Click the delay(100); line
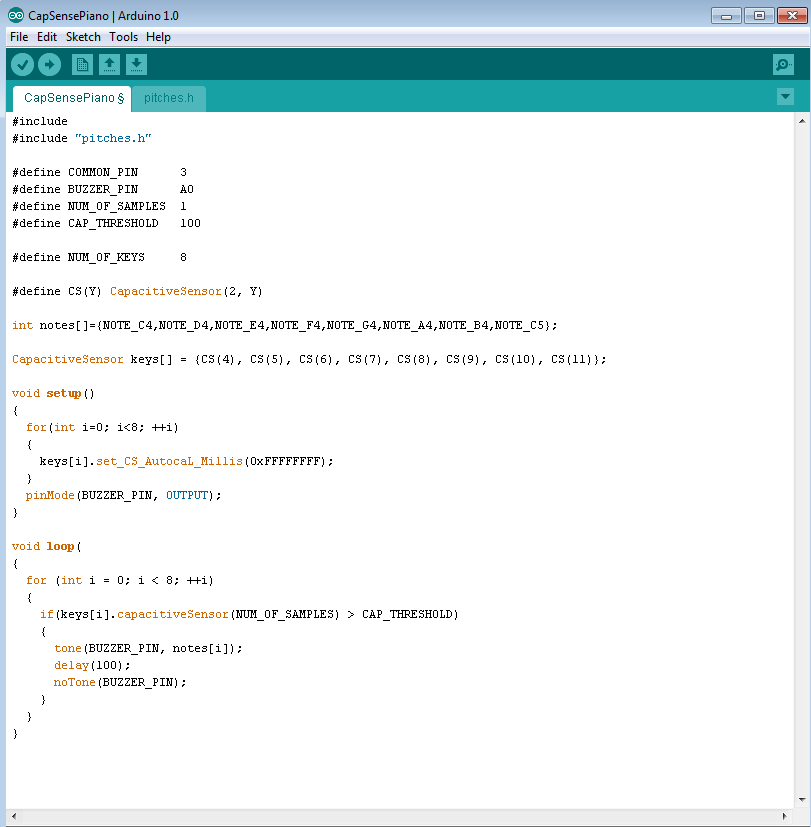The image size is (811, 827). (92, 665)
